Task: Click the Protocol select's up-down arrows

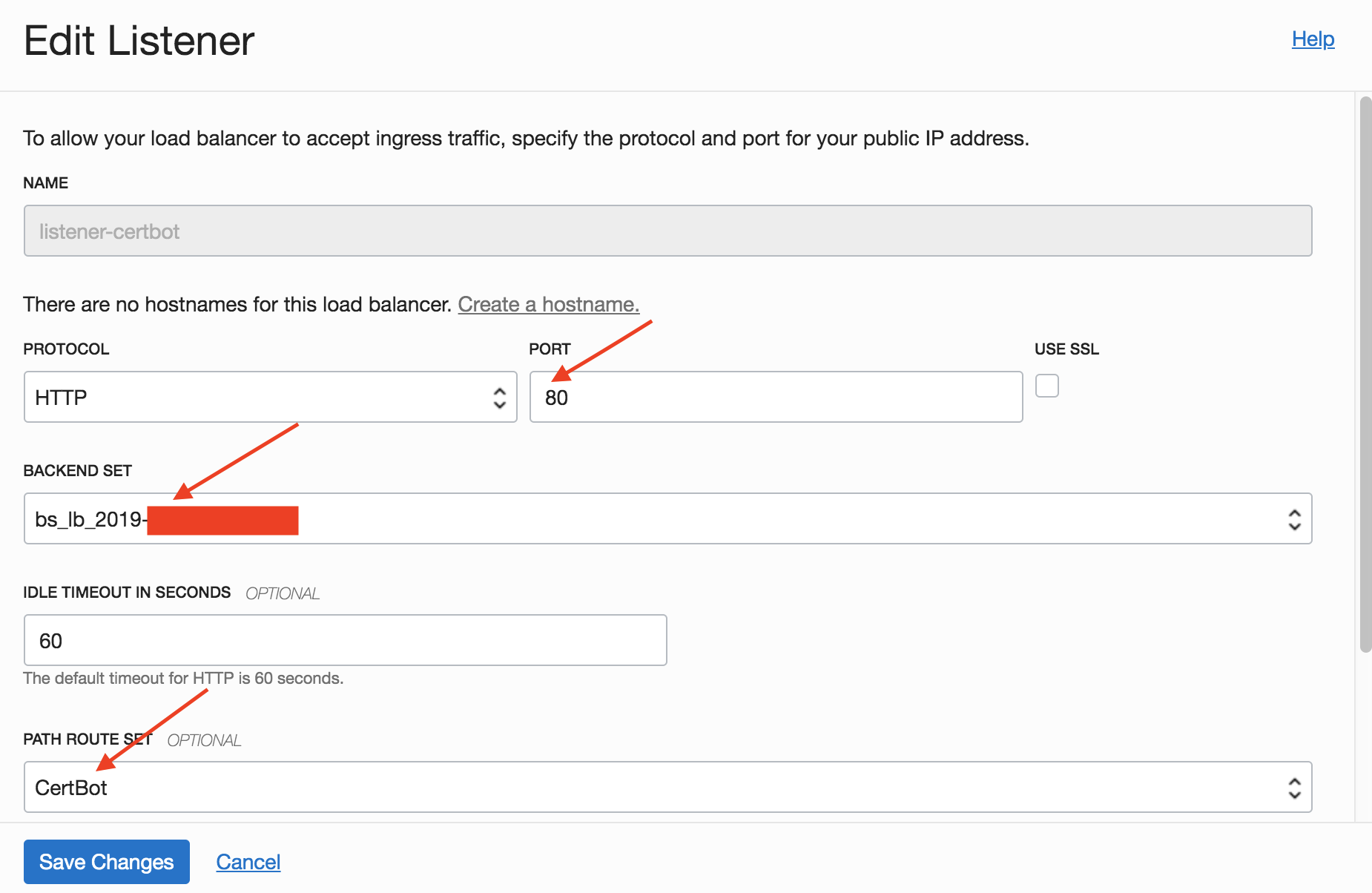Action: (x=500, y=398)
